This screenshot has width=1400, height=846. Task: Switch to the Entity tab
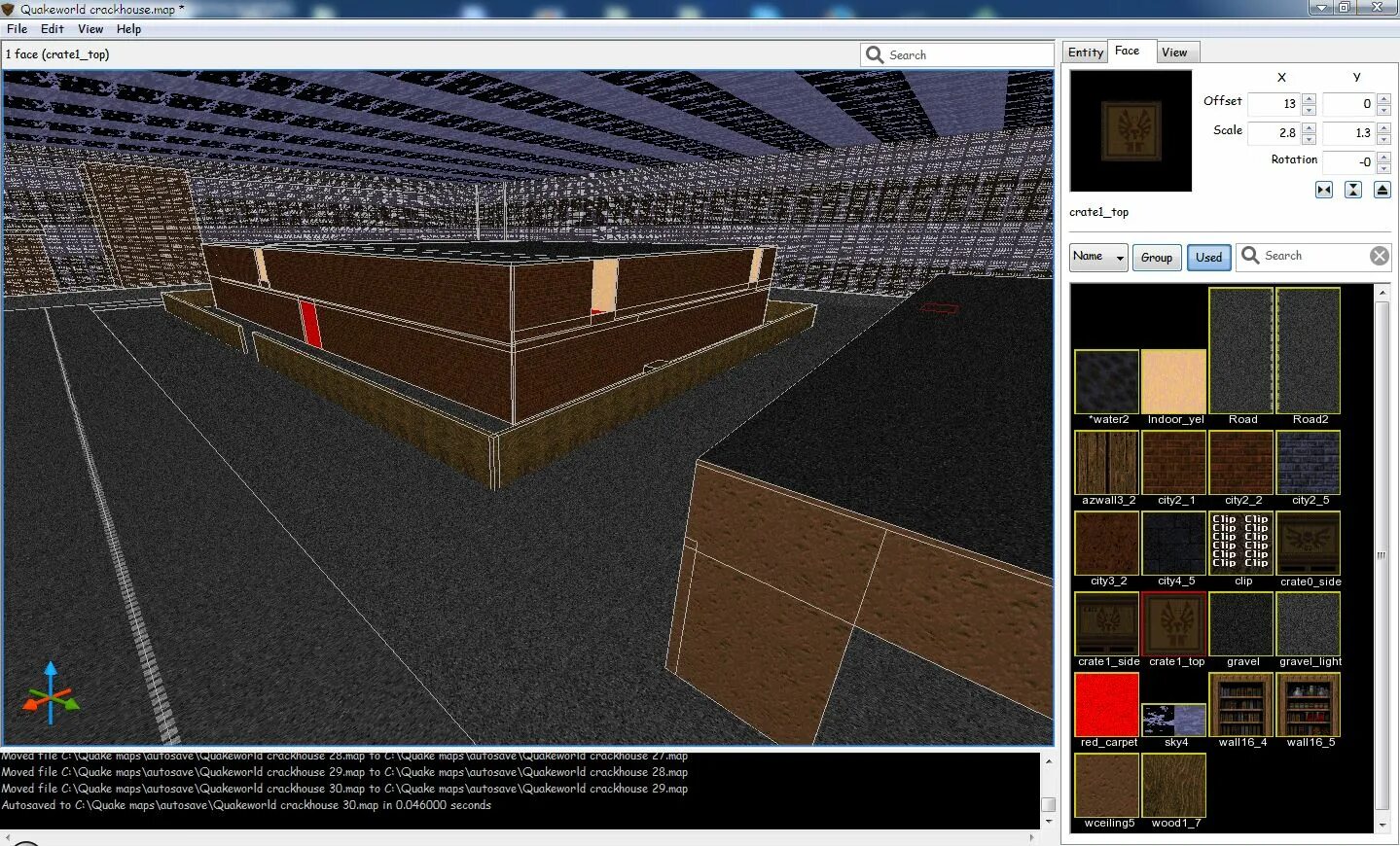pos(1084,52)
